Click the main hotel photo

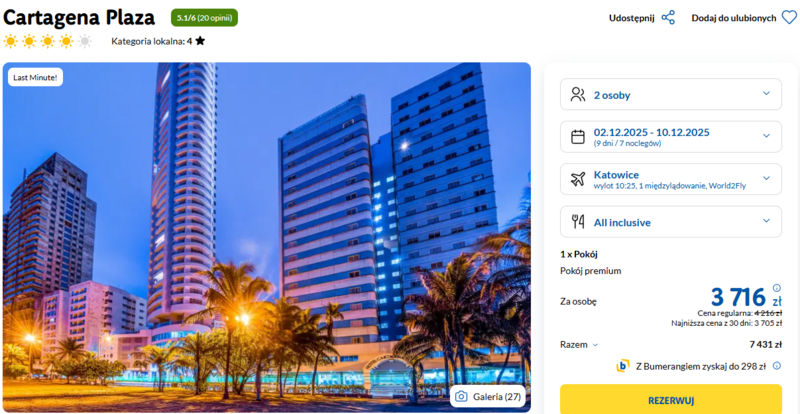266,237
